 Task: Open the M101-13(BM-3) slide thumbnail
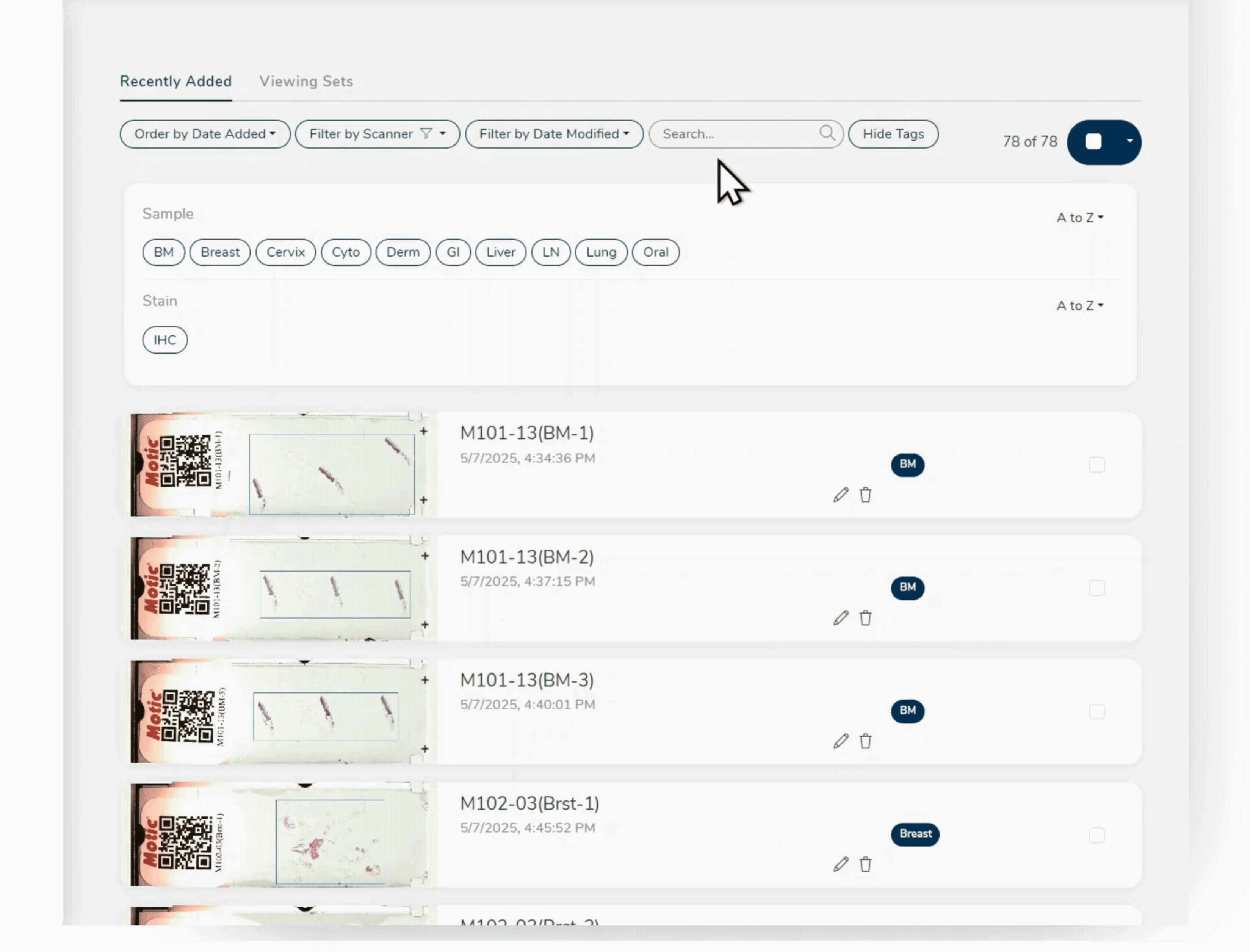[x=284, y=712]
